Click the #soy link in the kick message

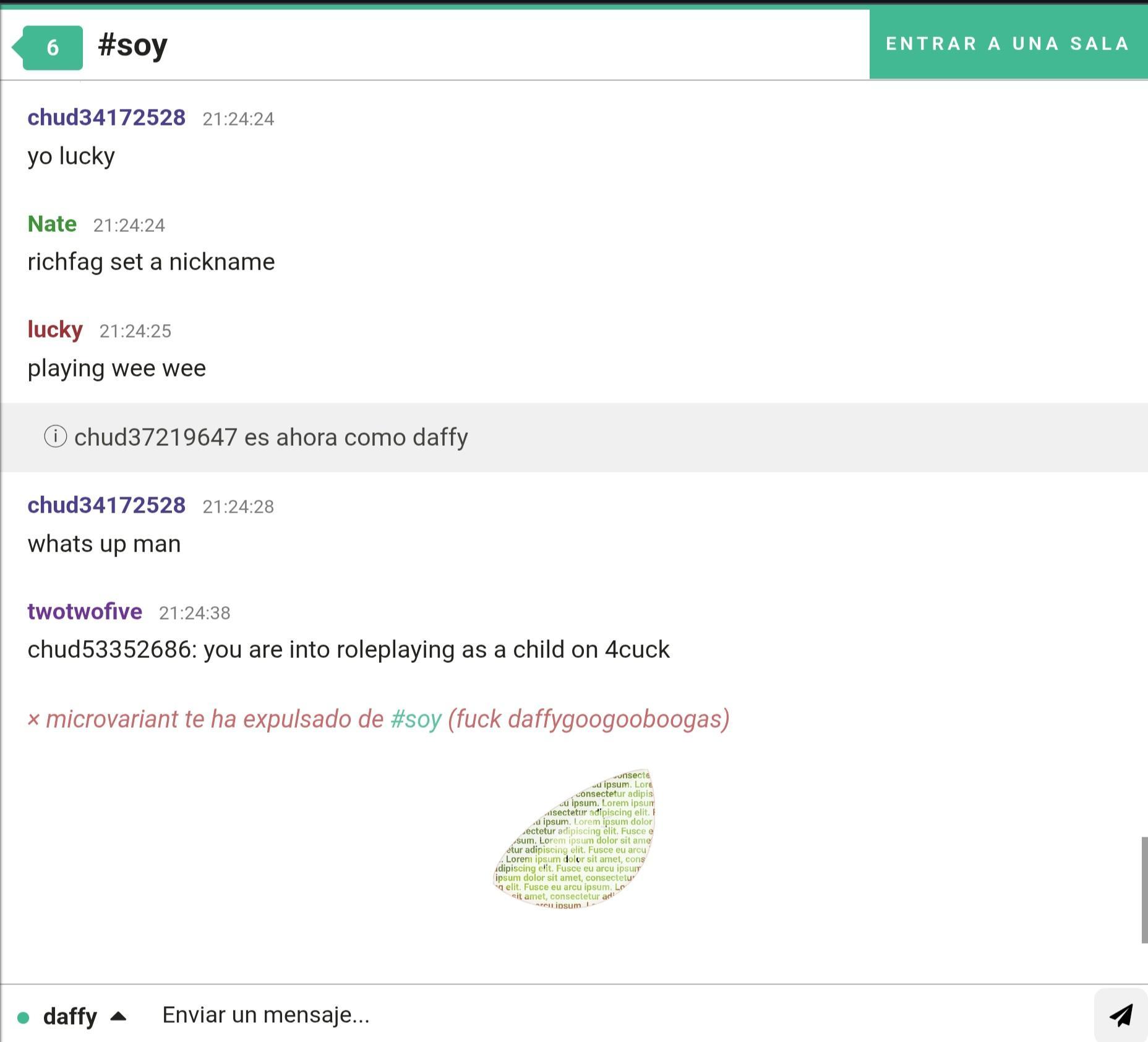click(416, 719)
